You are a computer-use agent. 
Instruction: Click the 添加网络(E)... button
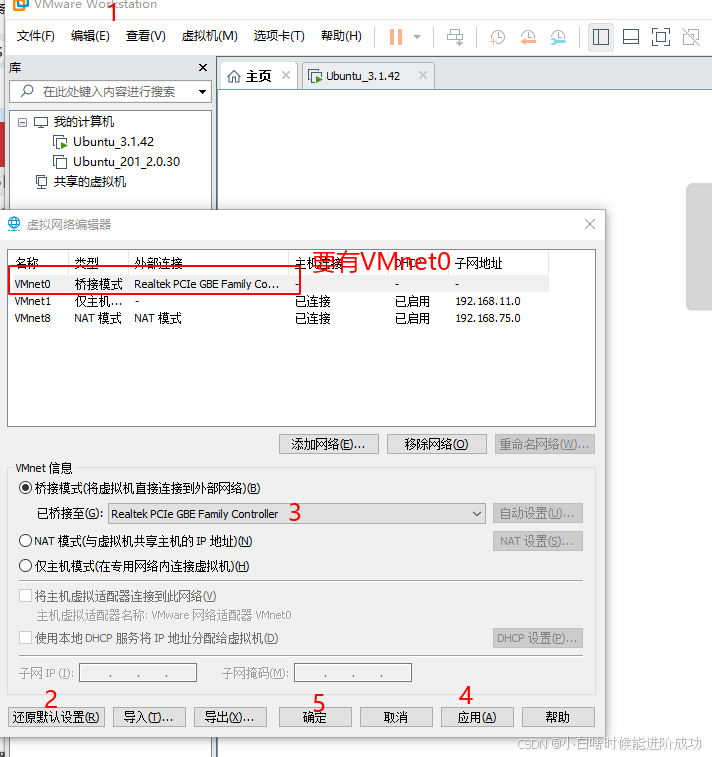[329, 444]
